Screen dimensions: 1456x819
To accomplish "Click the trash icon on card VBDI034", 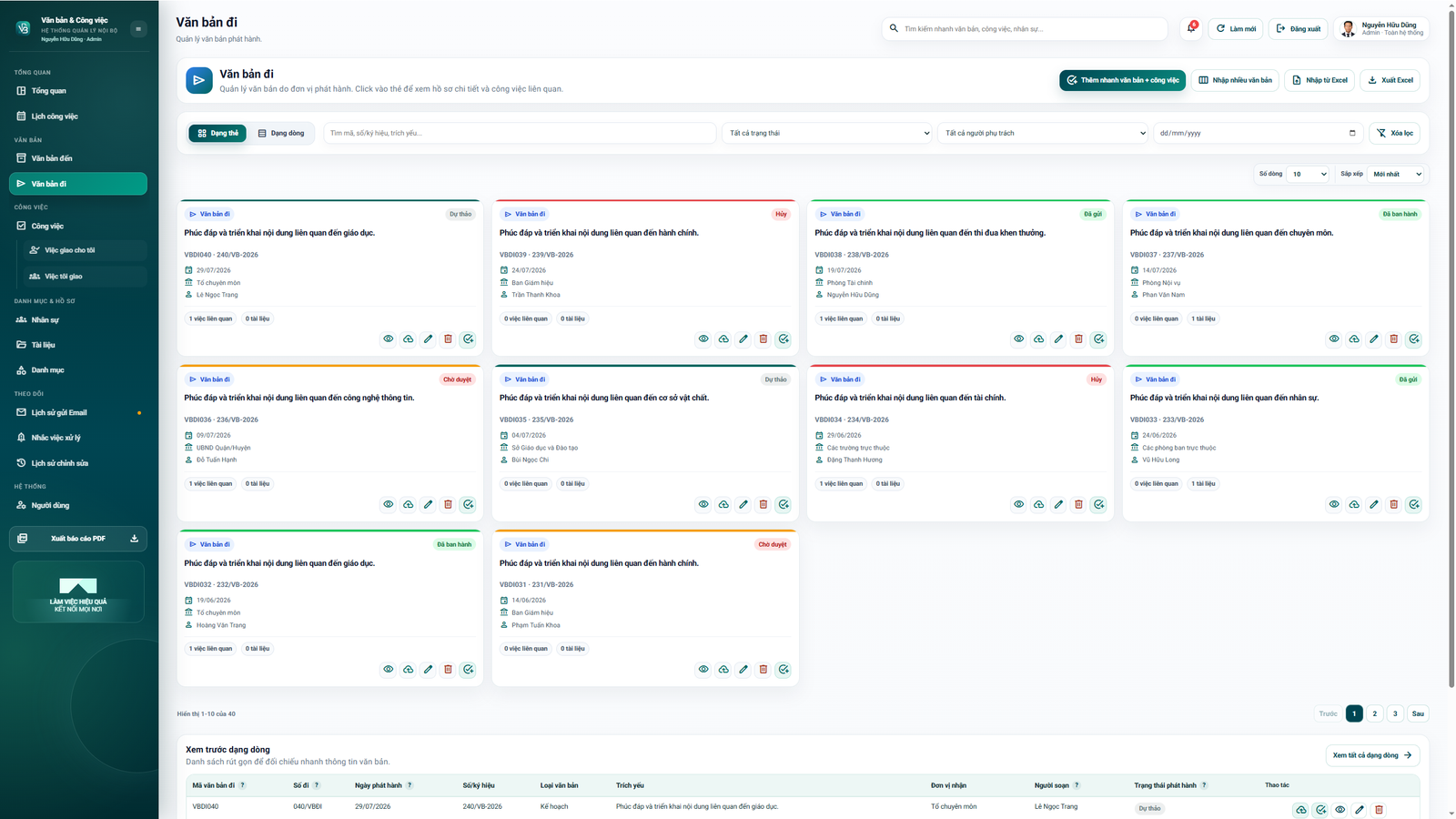I will [1078, 504].
